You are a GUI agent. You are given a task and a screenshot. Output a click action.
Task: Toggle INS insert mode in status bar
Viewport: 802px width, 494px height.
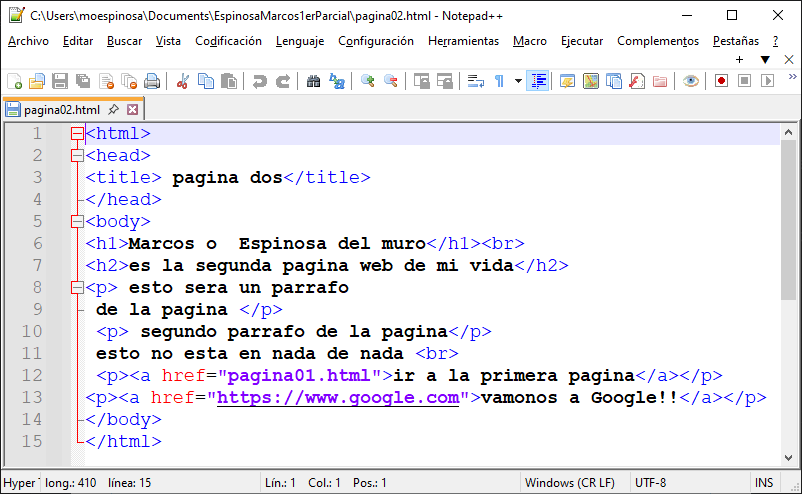point(764,483)
